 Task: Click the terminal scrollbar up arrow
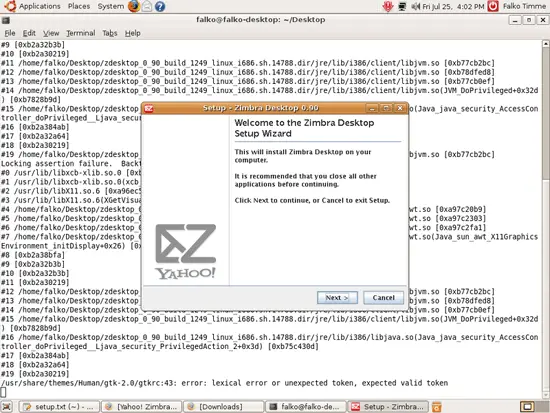[x=545, y=44]
